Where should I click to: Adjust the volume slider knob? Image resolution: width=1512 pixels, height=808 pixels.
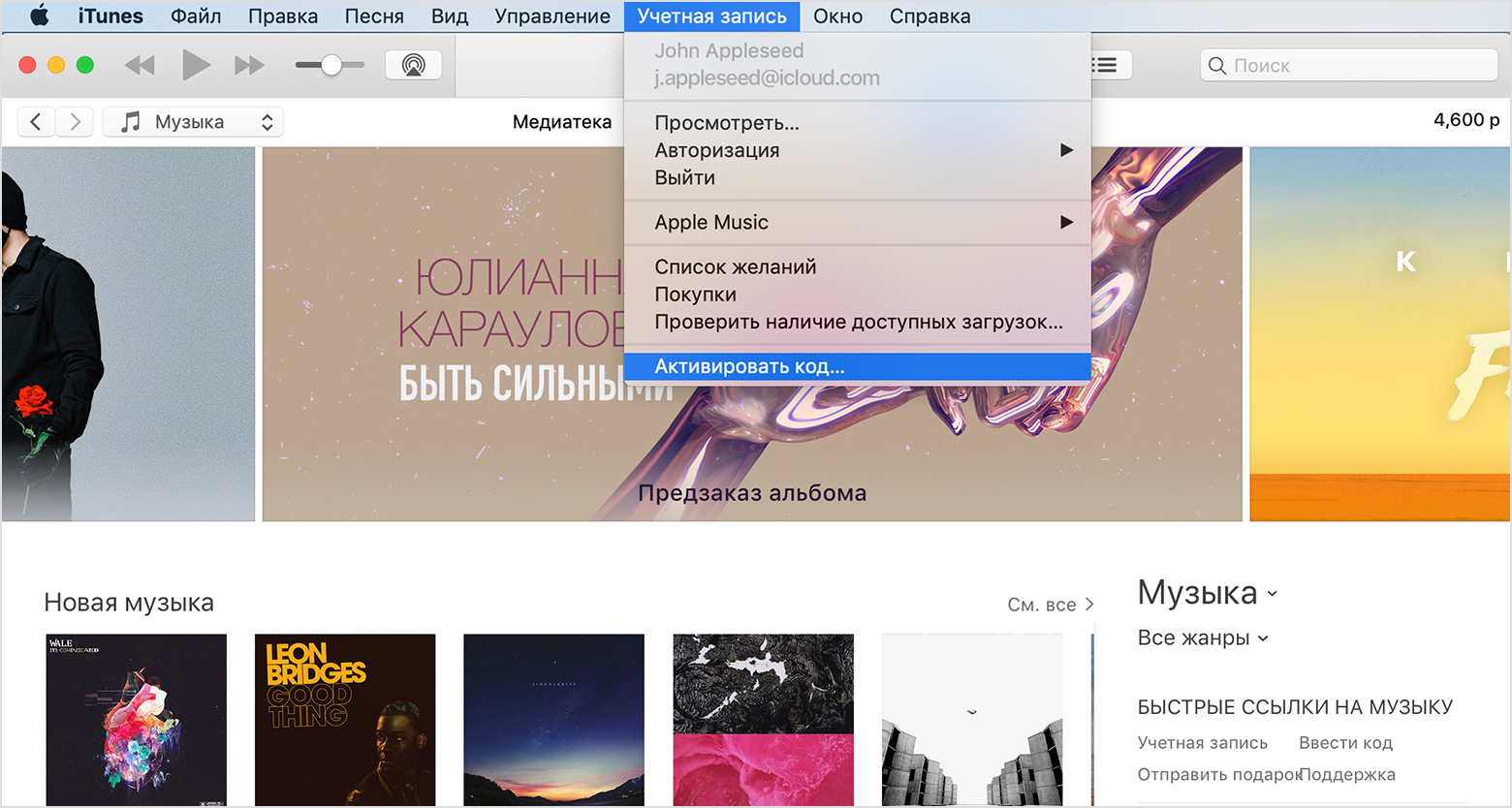(331, 65)
